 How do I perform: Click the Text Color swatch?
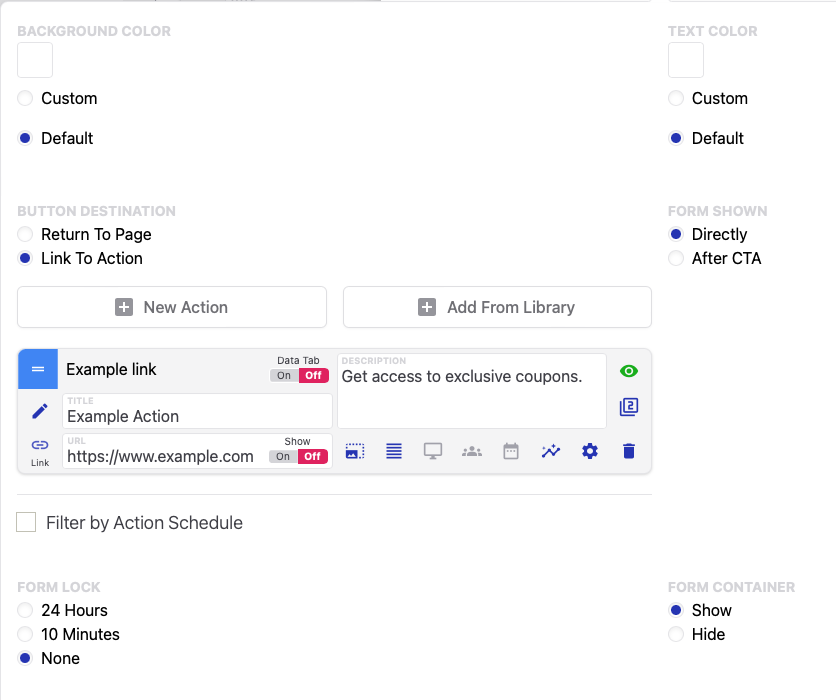tap(686, 60)
